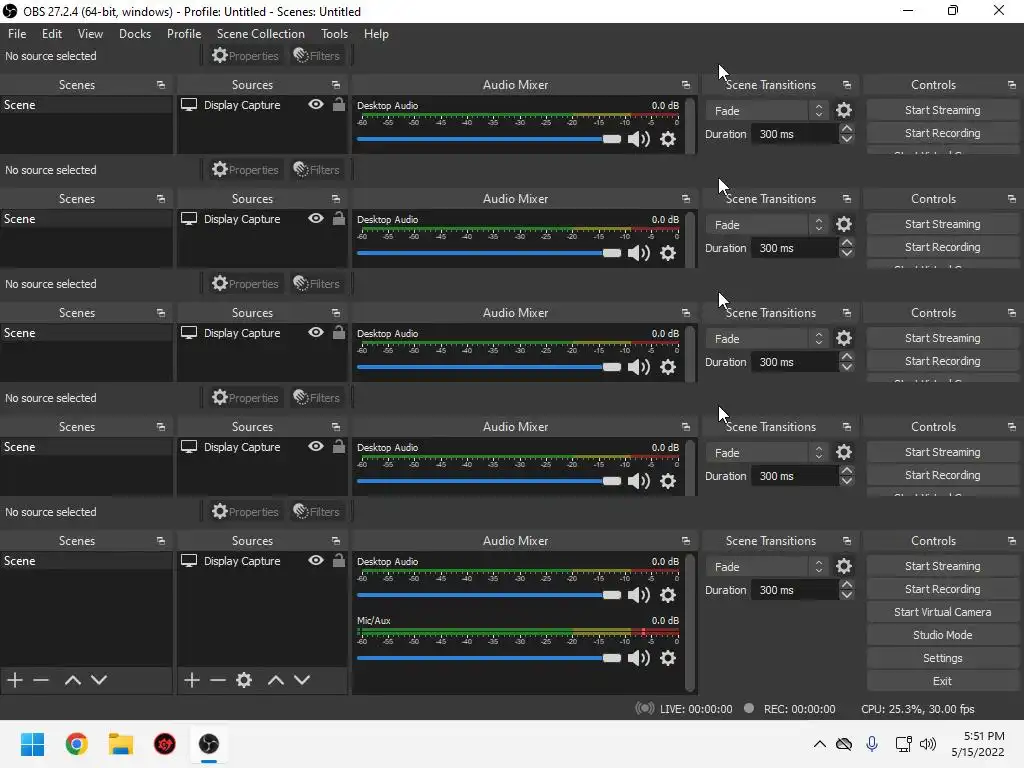Toggle the Display Capture lock in the topmost Sources copy
This screenshot has height=768, width=1024.
click(338, 104)
